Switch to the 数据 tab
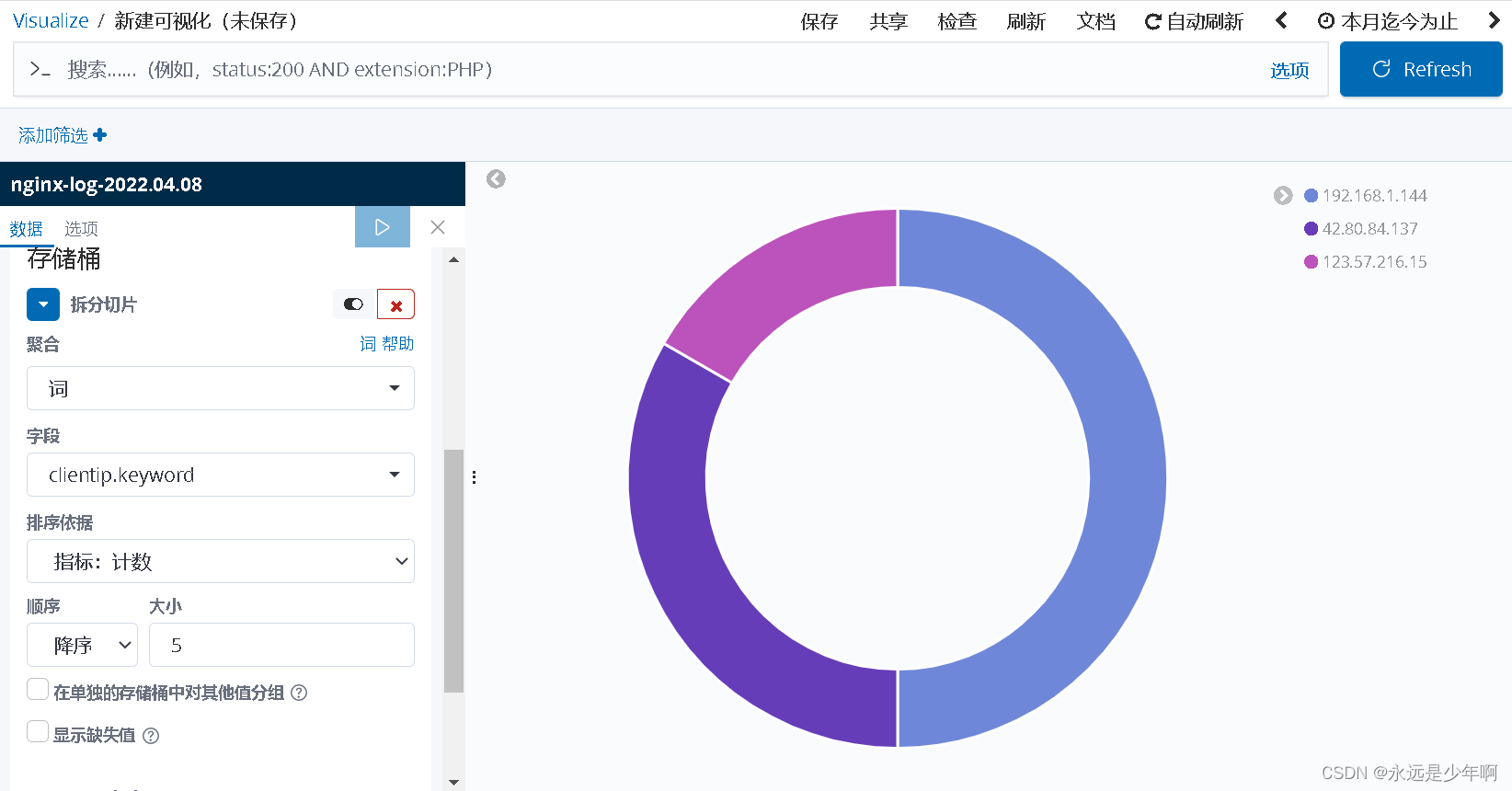Viewport: 1512px width, 791px height. tap(26, 228)
